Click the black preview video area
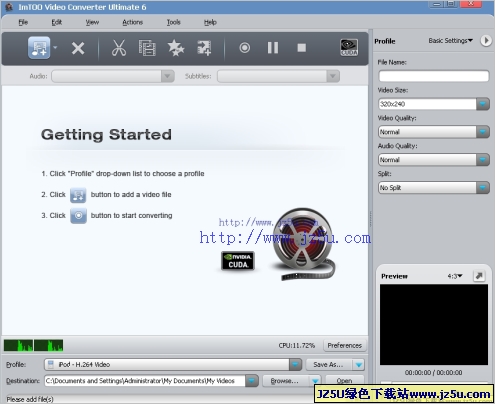This screenshot has height=404, width=495. click(x=434, y=325)
